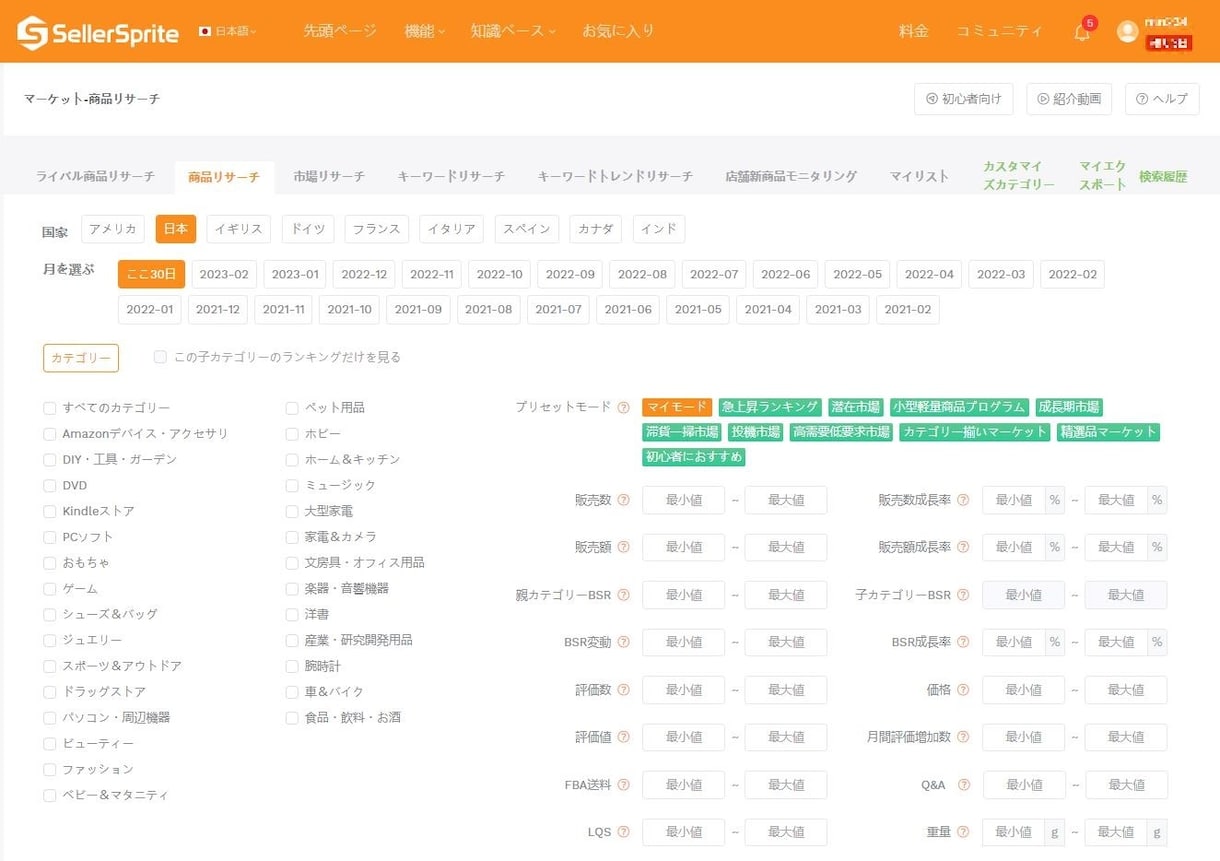1220x861 pixels.
Task: Click 評価値 maximum value field
Action: click(786, 737)
